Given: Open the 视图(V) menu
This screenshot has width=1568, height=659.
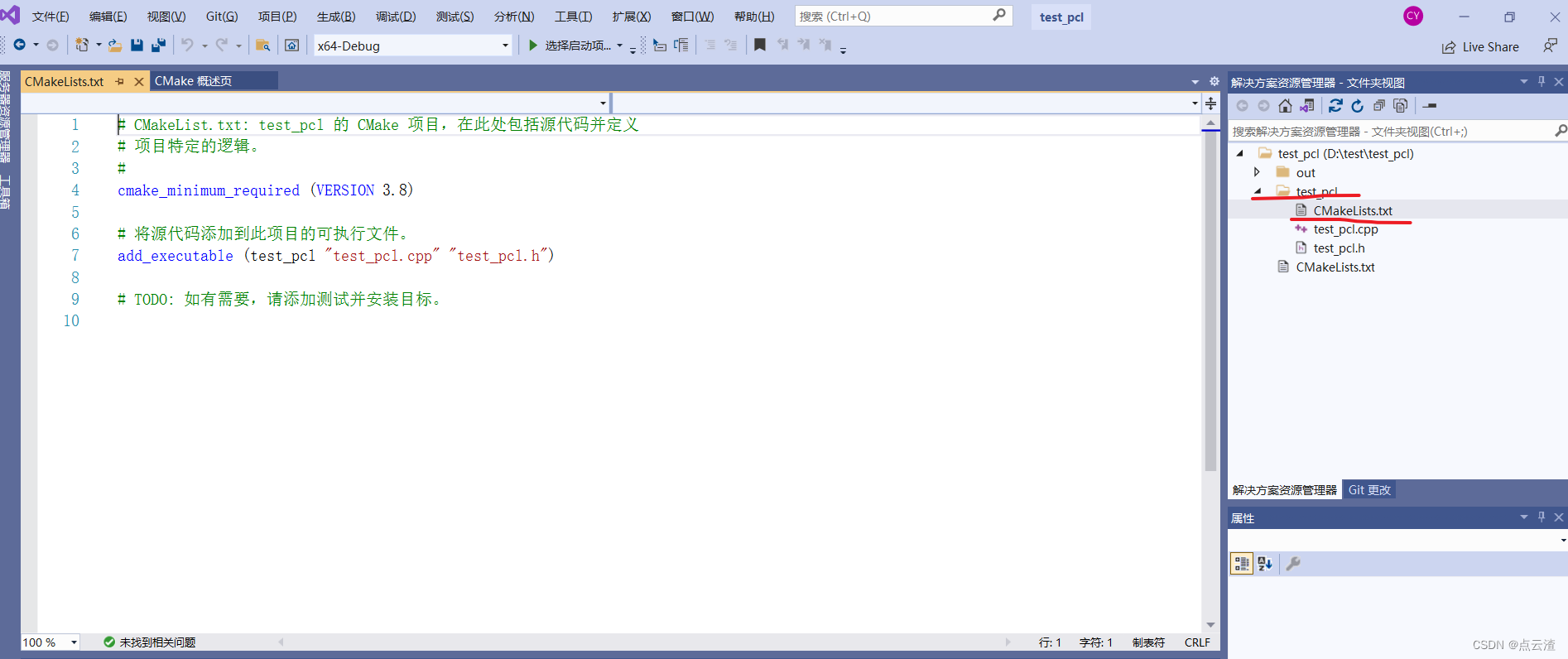Looking at the screenshot, I should pyautogui.click(x=166, y=17).
